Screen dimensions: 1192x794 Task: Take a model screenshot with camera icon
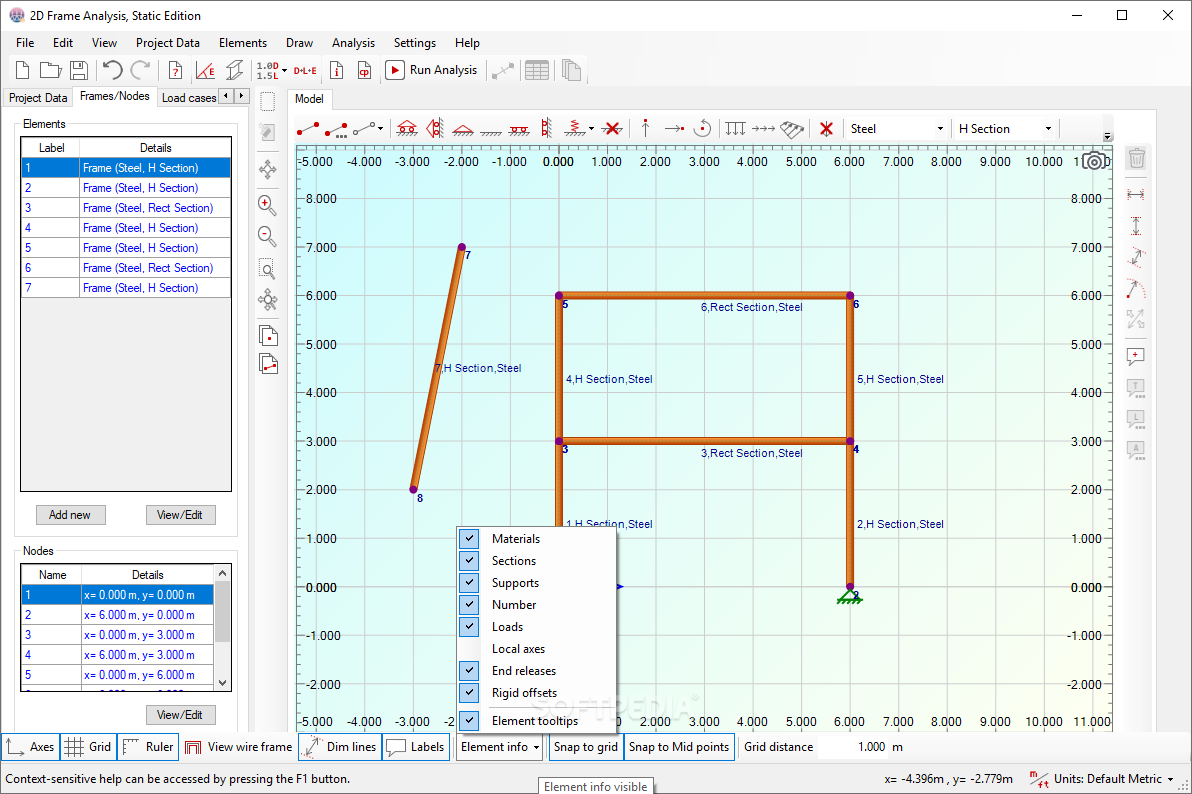pos(1095,161)
